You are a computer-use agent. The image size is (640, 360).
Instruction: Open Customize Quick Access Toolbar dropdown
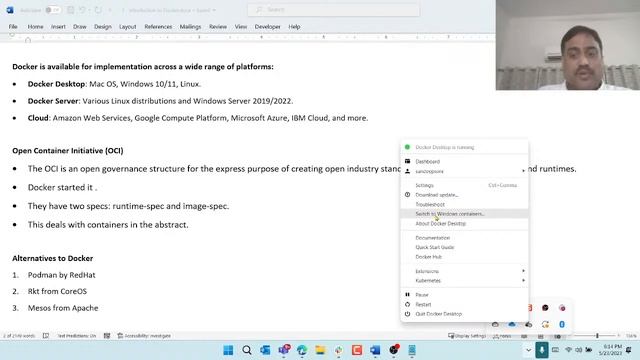pos(110,10)
